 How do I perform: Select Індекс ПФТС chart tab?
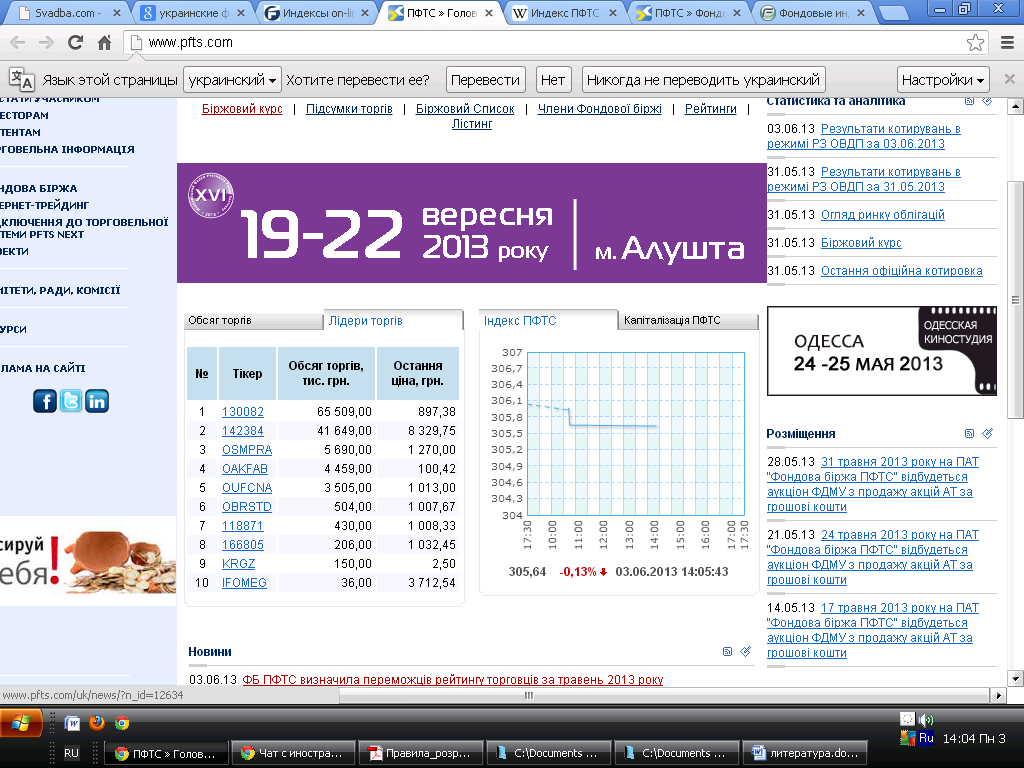(x=548, y=321)
